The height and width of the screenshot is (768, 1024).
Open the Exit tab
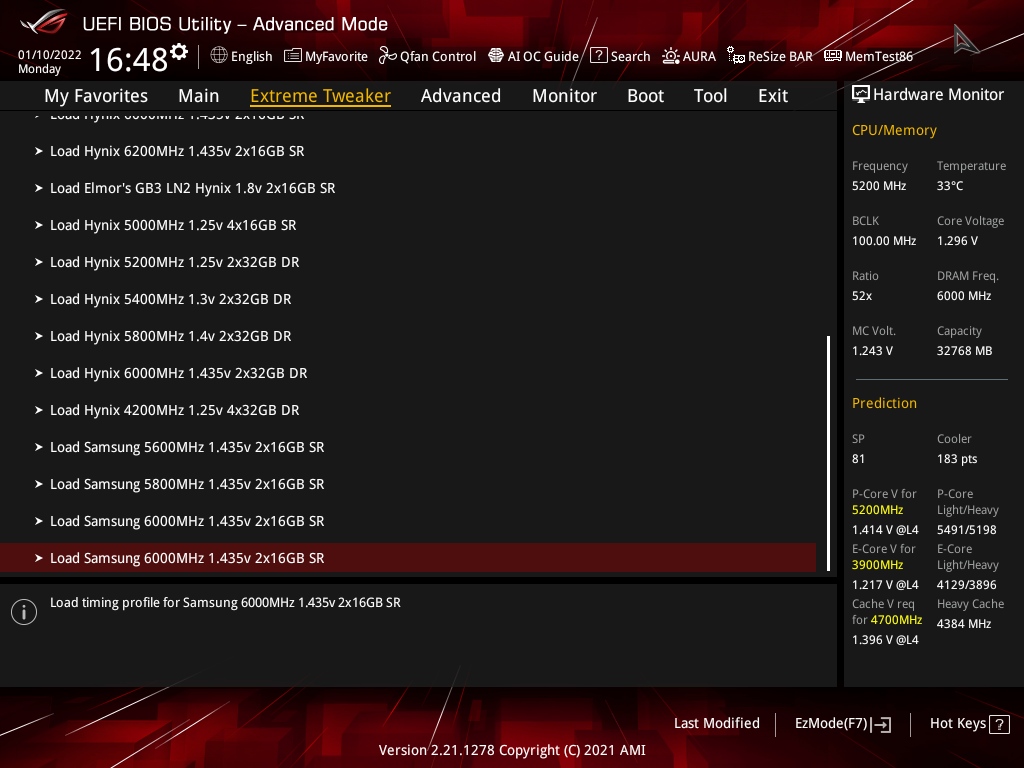(773, 96)
